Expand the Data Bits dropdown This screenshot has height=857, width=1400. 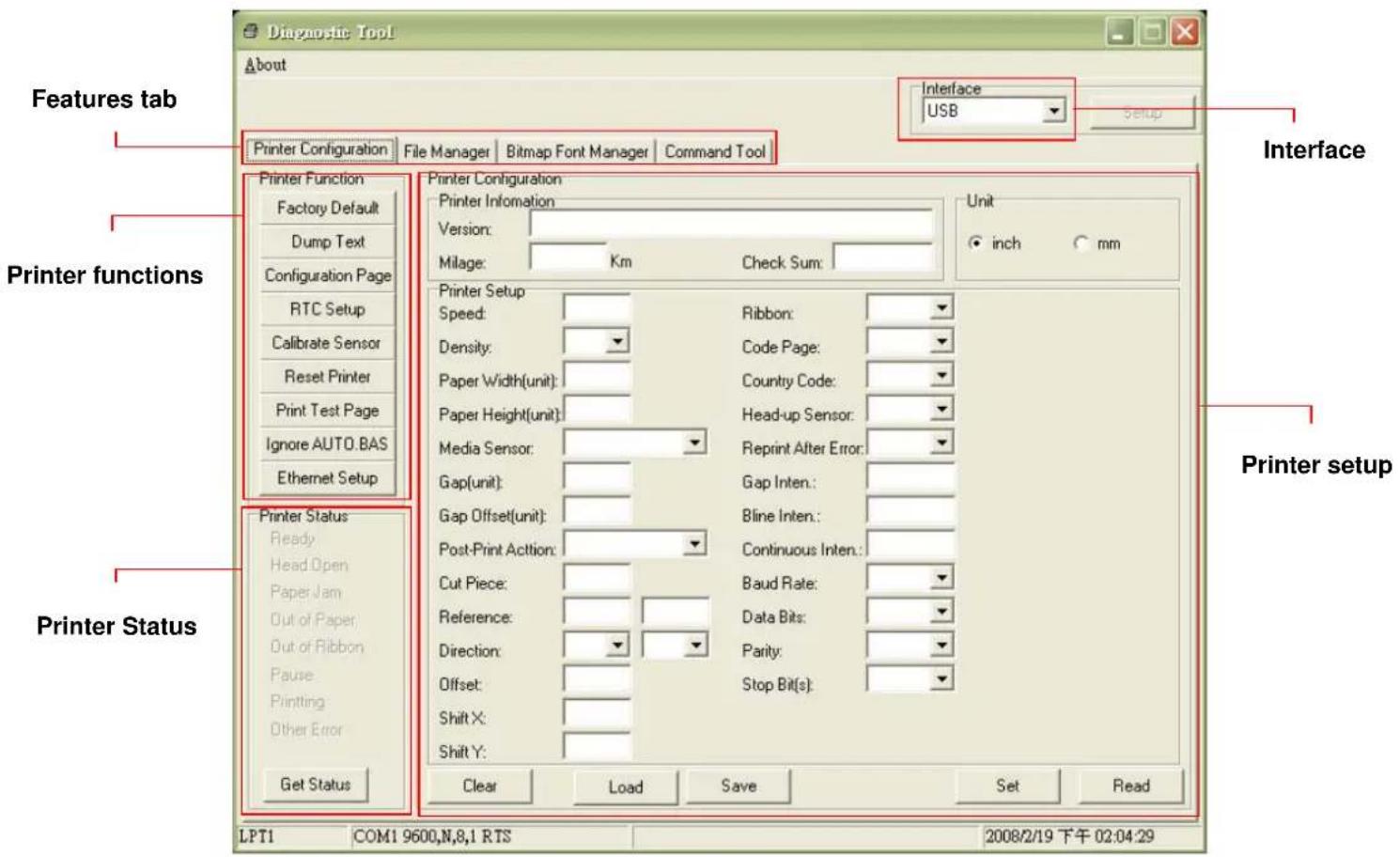[x=941, y=612]
